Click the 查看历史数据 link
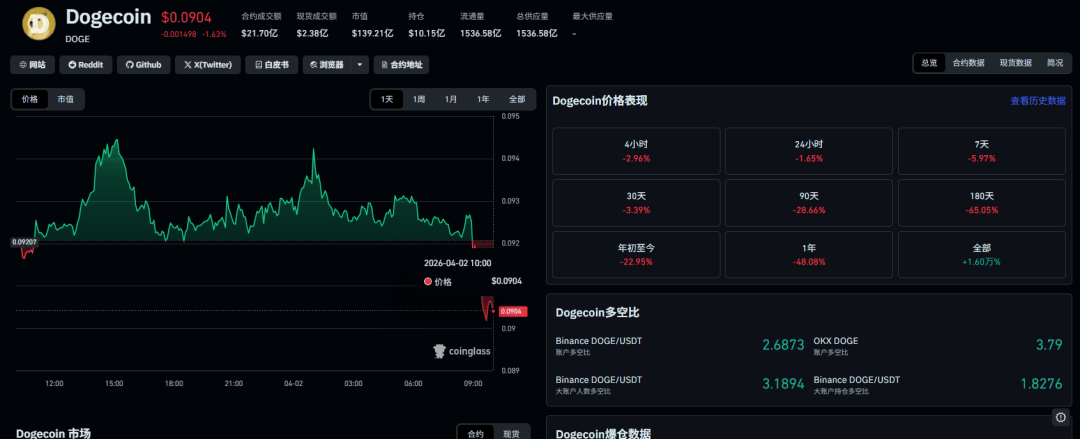This screenshot has width=1080, height=439. 1038,101
